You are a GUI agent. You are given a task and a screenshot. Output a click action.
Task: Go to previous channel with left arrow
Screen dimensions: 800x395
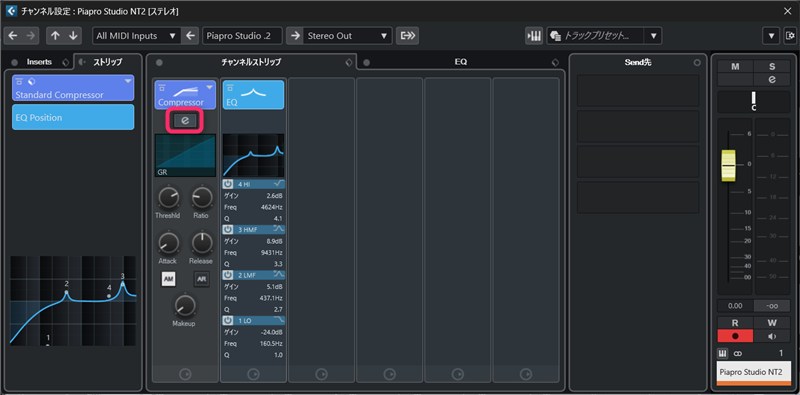pyautogui.click(x=13, y=36)
